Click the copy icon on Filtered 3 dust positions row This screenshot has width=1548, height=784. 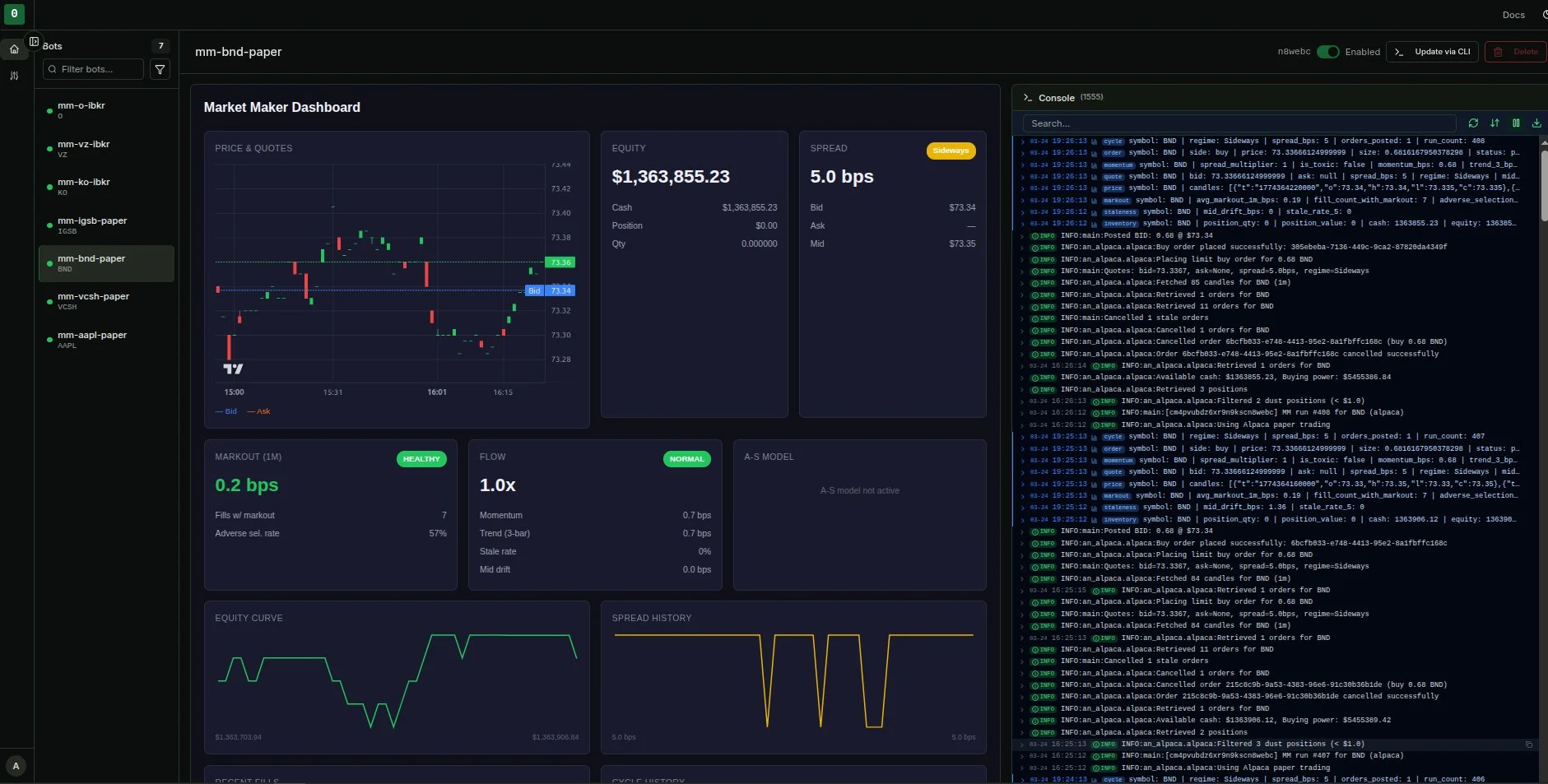[1529, 745]
